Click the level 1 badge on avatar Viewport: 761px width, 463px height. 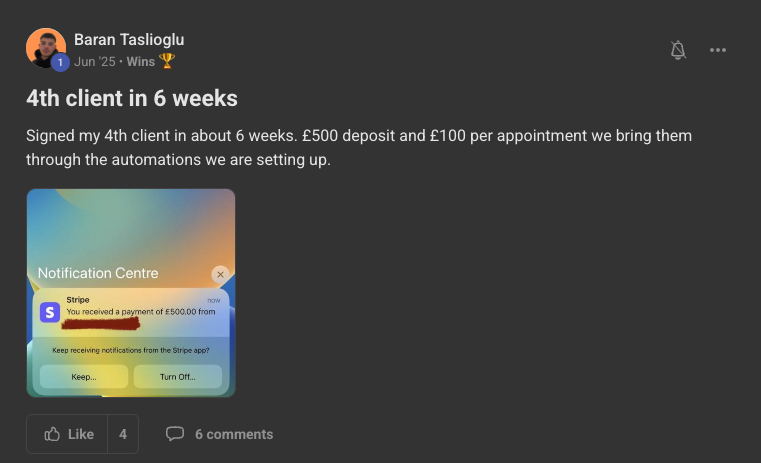pos(59,63)
